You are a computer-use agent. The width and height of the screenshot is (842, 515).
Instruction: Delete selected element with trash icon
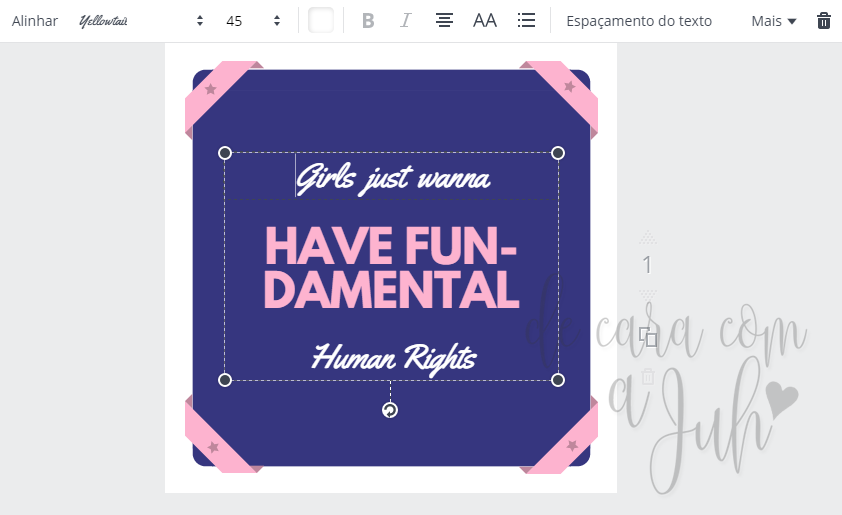click(824, 21)
